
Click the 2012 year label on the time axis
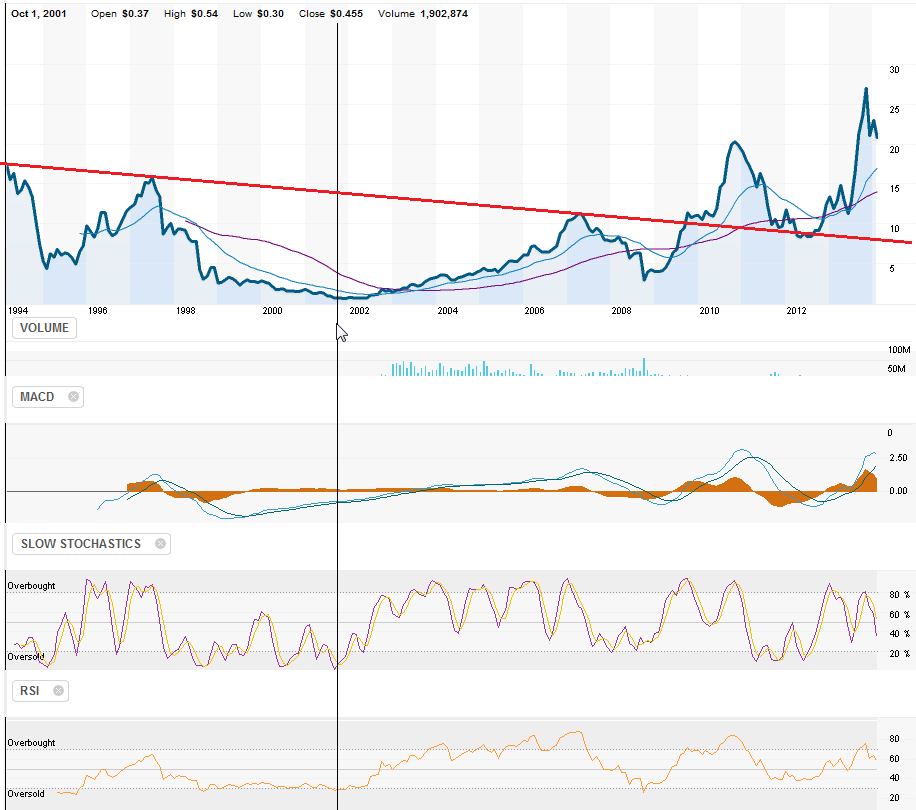click(797, 310)
